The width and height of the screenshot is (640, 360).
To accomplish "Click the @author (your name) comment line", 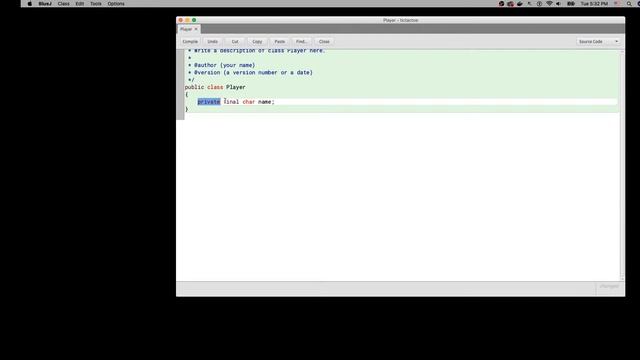I will (x=222, y=65).
